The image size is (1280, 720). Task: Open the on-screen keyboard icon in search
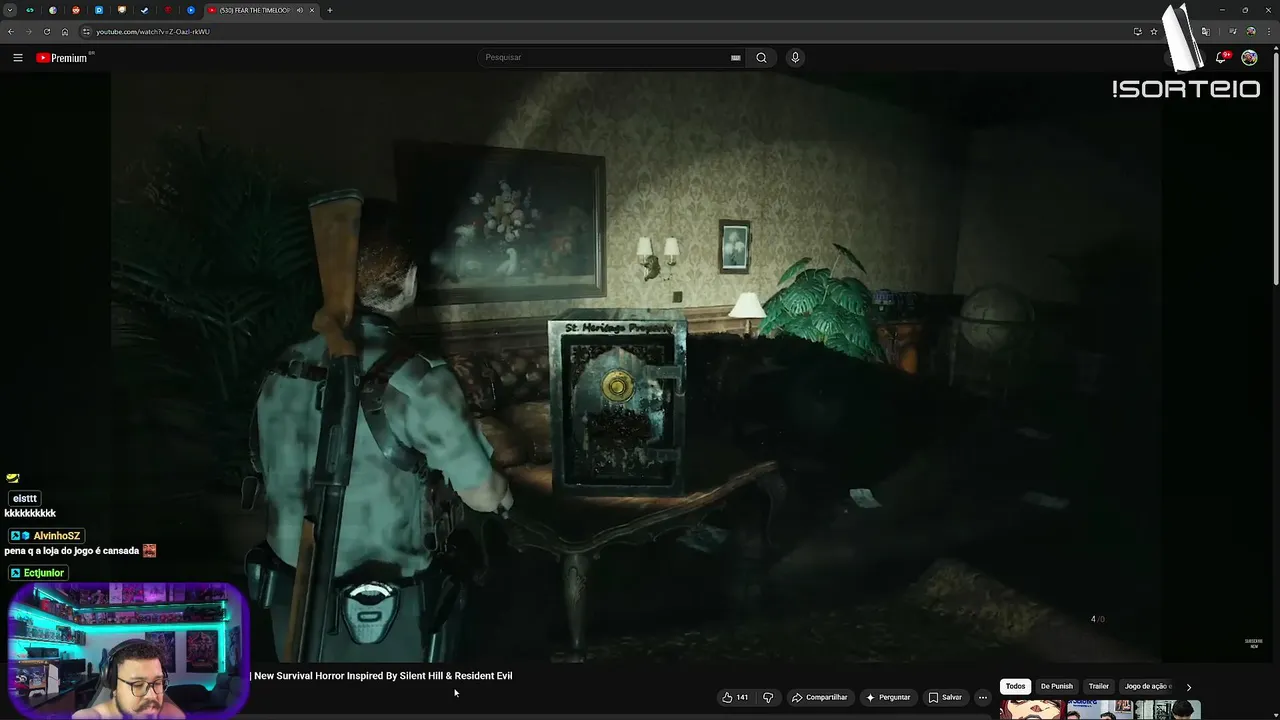[736, 57]
